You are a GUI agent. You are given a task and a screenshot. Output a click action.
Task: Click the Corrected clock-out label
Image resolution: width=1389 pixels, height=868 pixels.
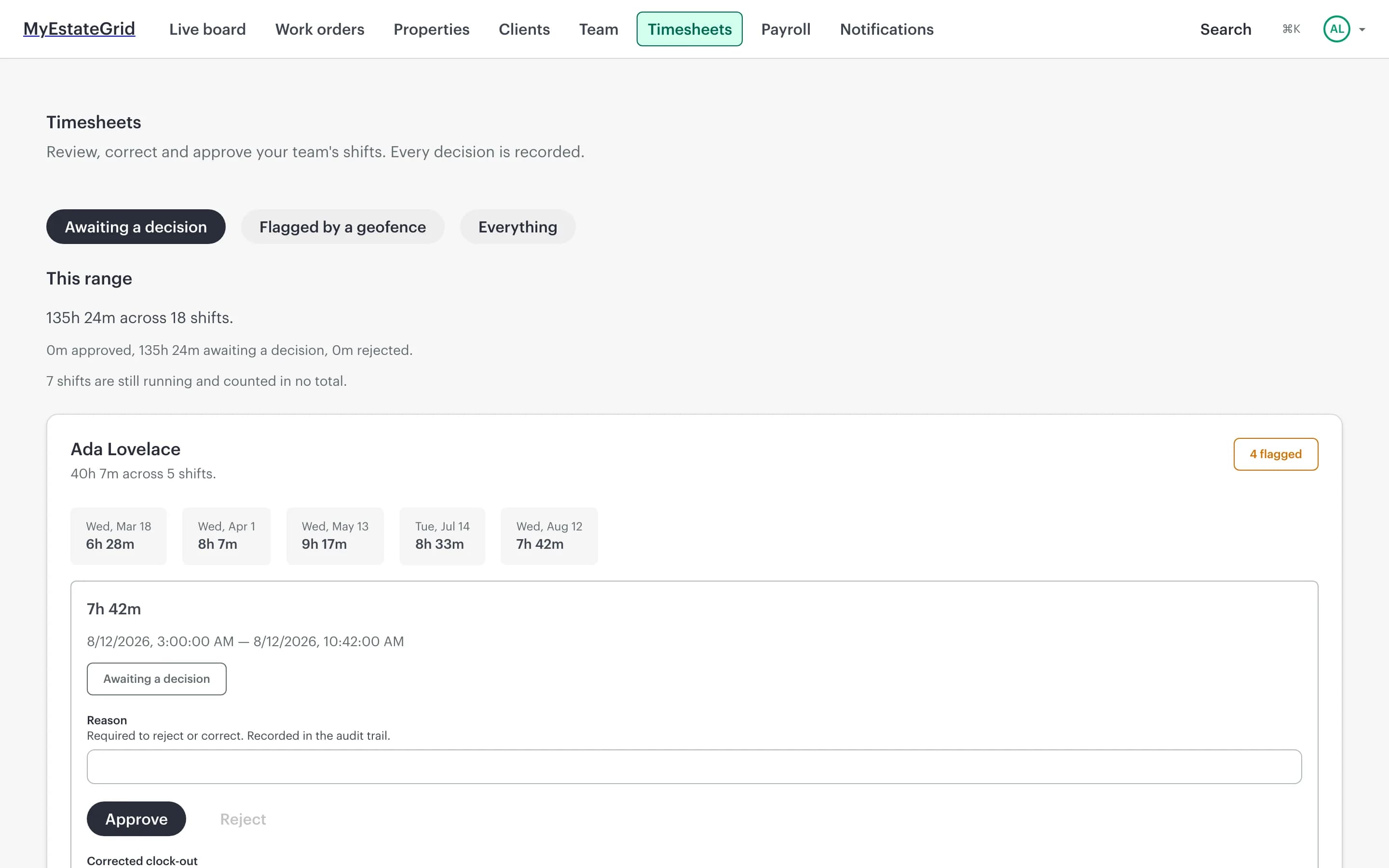point(142,861)
